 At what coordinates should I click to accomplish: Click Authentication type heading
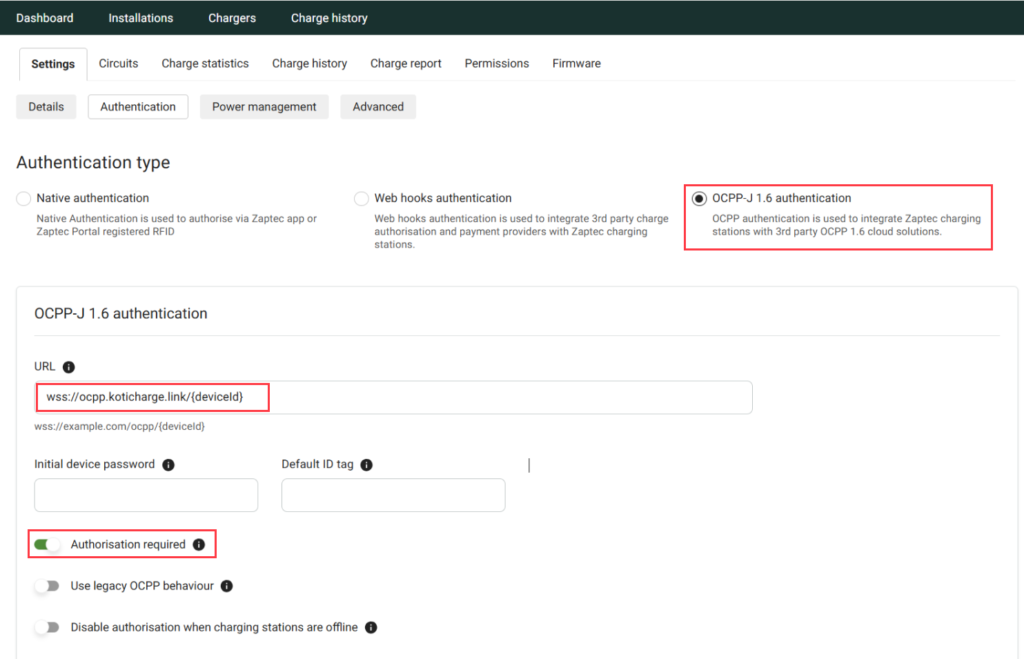pos(93,163)
